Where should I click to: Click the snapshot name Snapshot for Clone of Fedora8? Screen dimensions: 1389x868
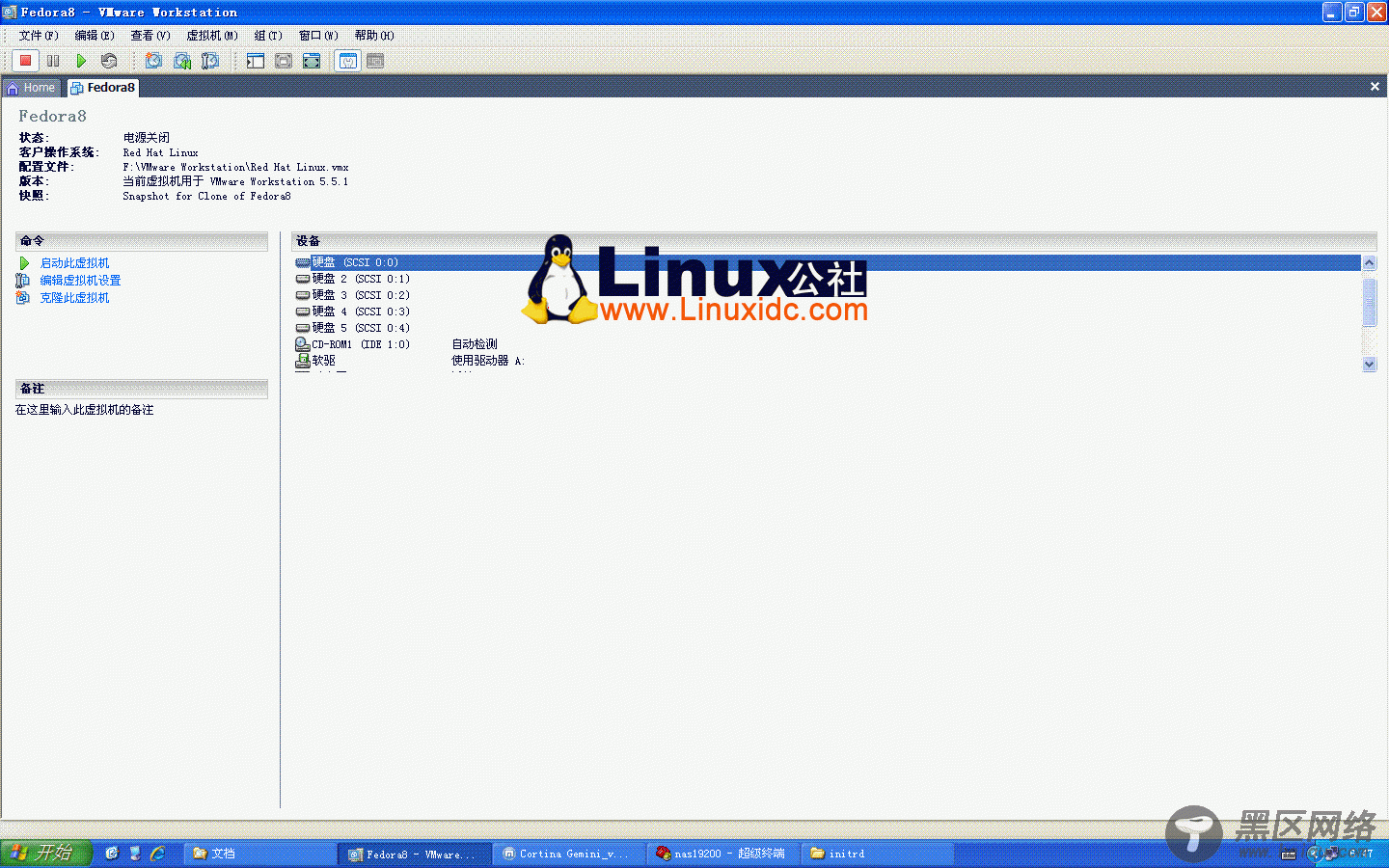[206, 196]
